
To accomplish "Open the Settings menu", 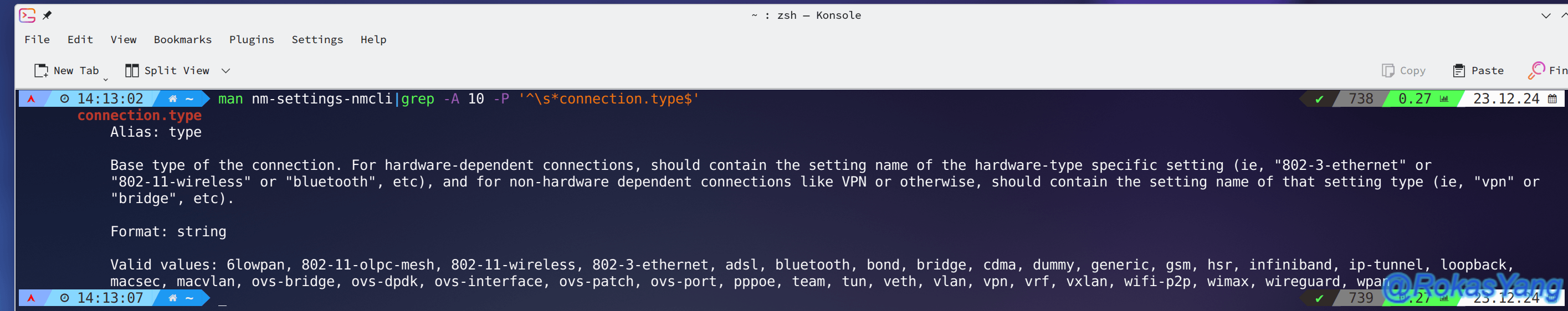I will 317,39.
